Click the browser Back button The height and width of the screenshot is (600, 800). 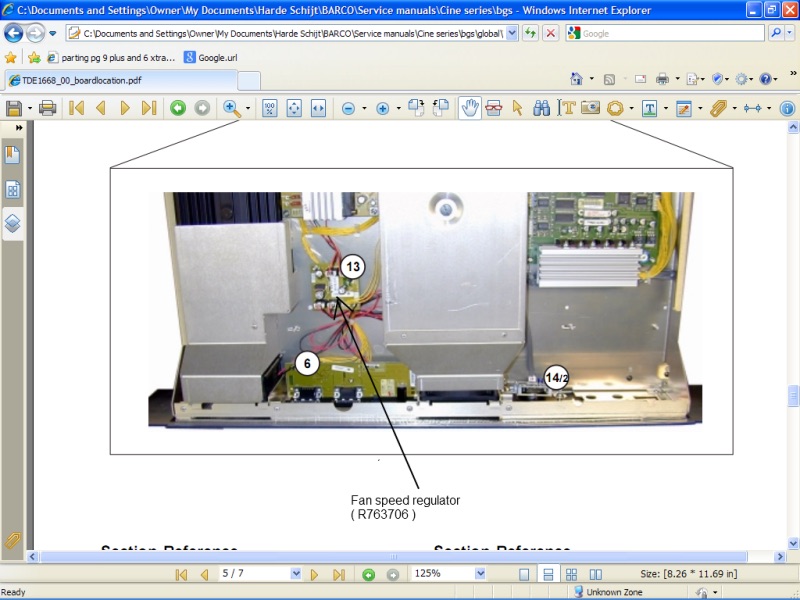coord(13,33)
